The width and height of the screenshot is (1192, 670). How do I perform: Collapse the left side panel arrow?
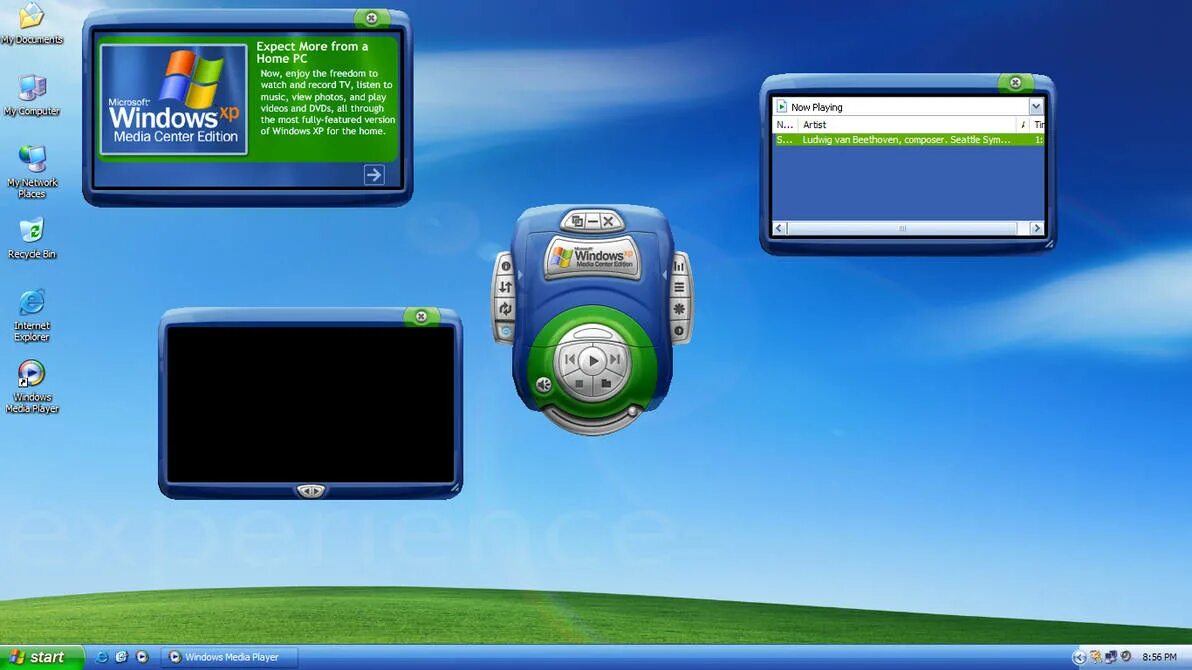click(x=521, y=275)
